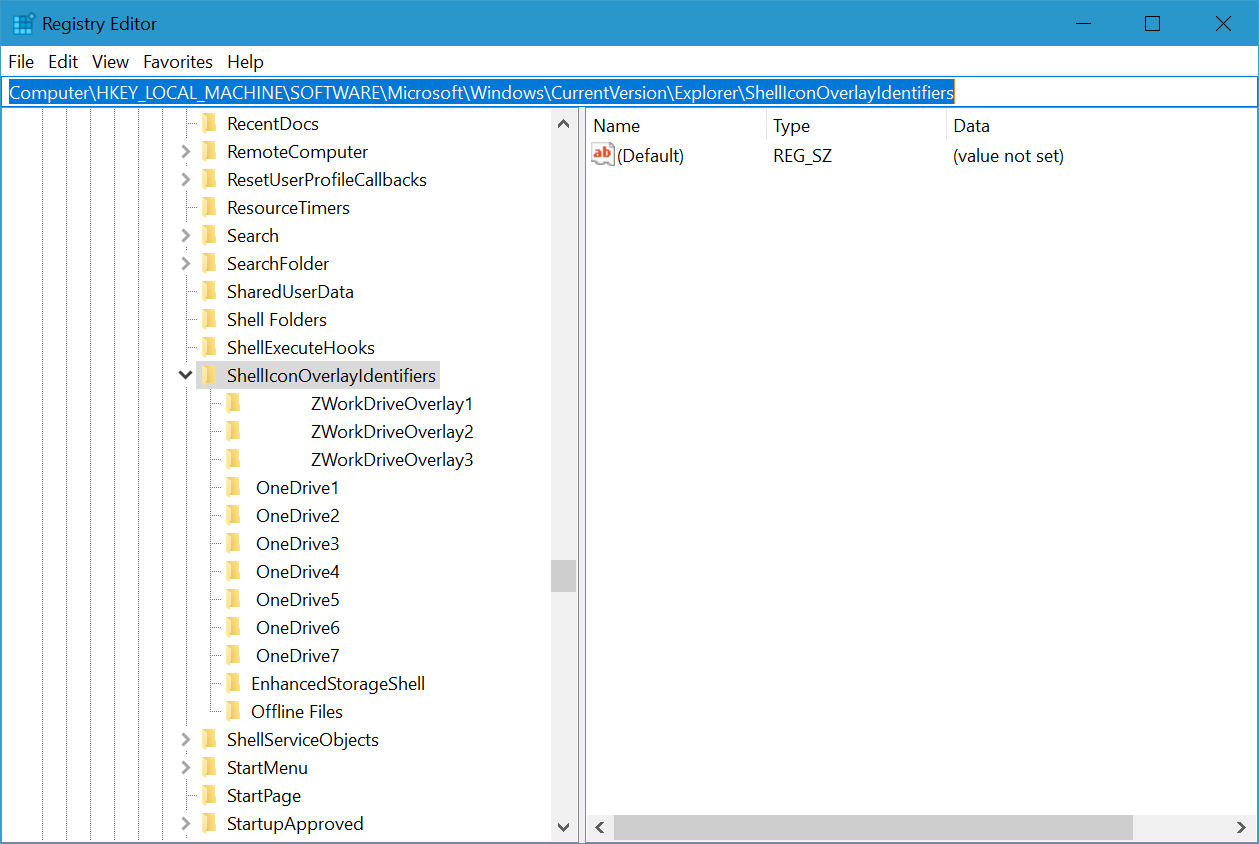Click the folder icon next to EnhancedStorageShell

click(233, 683)
